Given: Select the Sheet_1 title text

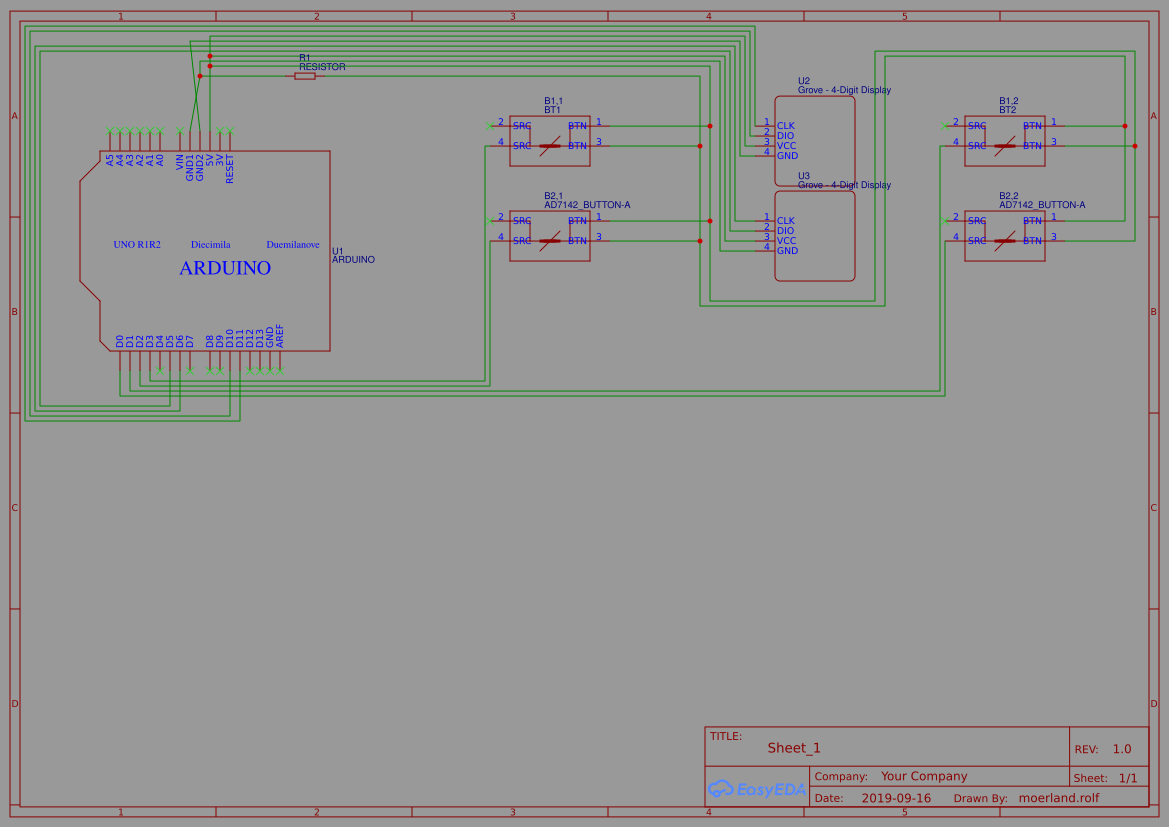Looking at the screenshot, I should [793, 747].
